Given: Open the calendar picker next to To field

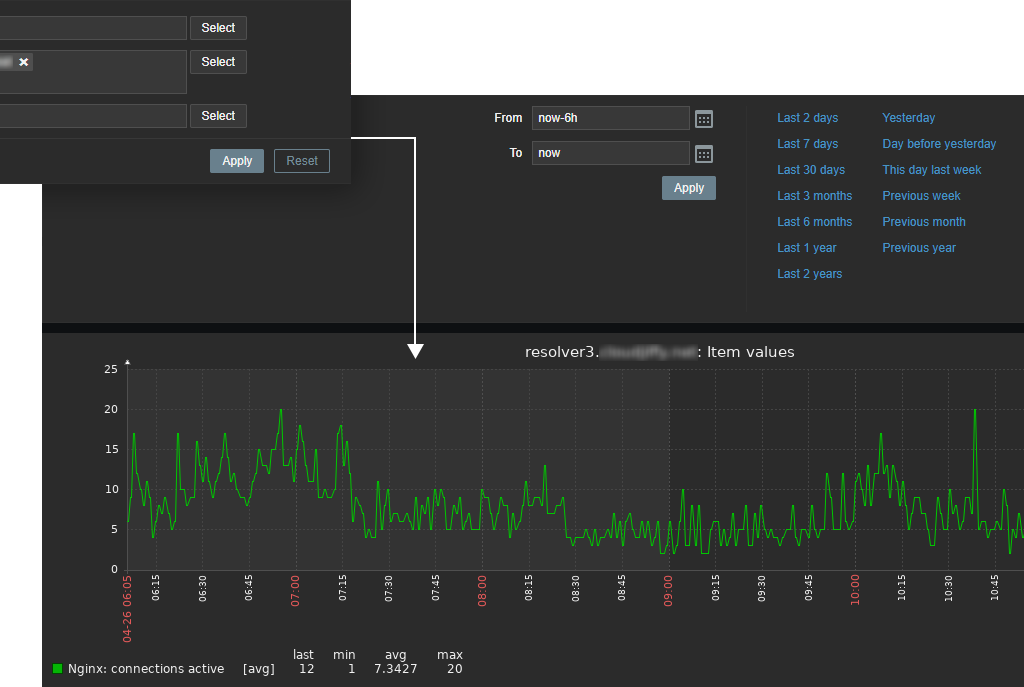Looking at the screenshot, I should click(x=703, y=154).
